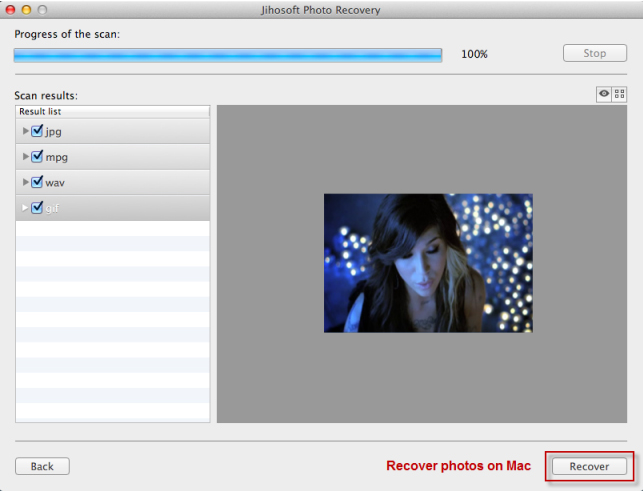Expand the gif results group

pyautogui.click(x=25, y=208)
